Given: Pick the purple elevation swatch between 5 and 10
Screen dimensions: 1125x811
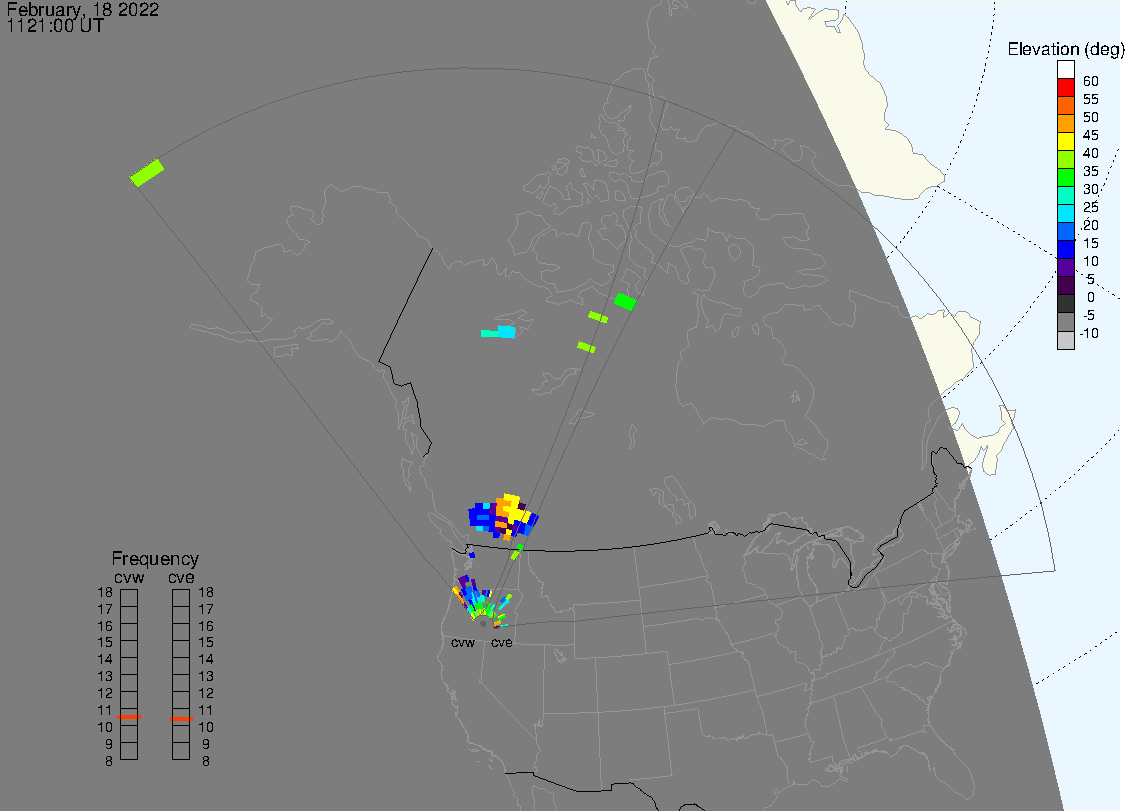Looking at the screenshot, I should tap(1065, 267).
